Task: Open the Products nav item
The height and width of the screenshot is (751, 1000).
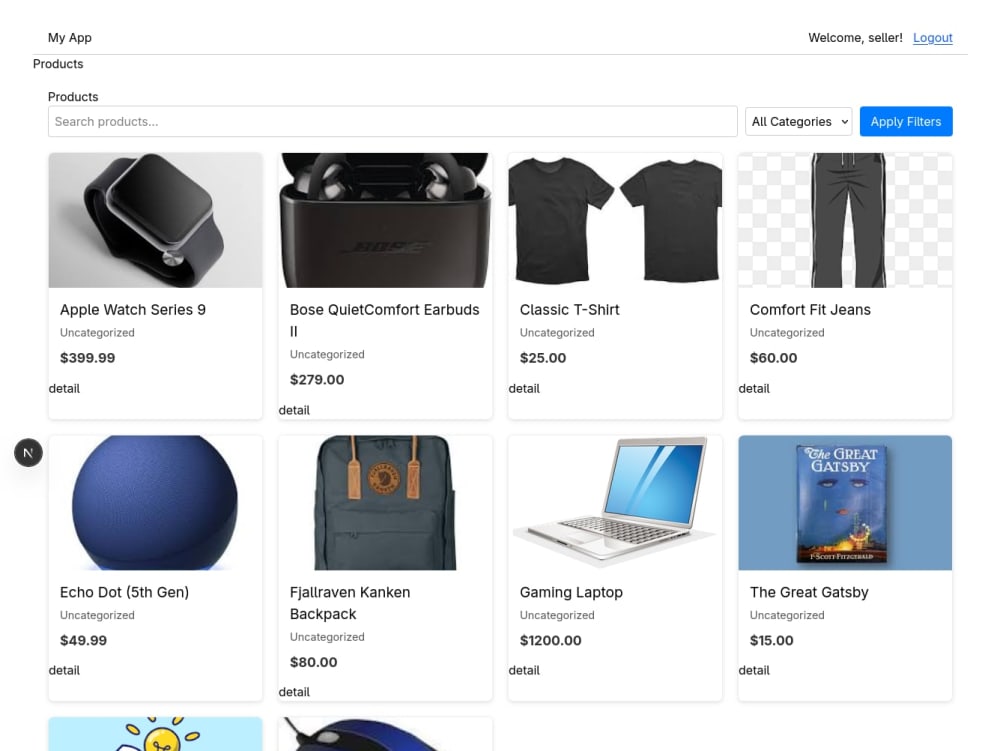Action: pos(58,64)
